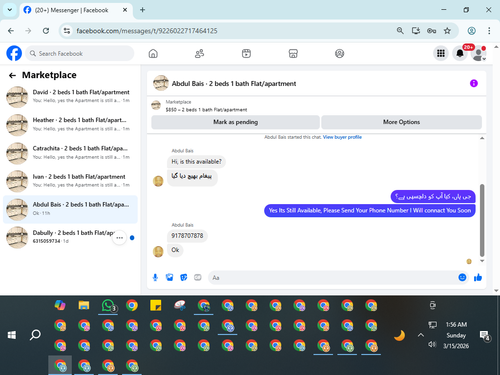This screenshot has width=500, height=375.
Task: Open the Reels video icon
Action: [246, 53]
